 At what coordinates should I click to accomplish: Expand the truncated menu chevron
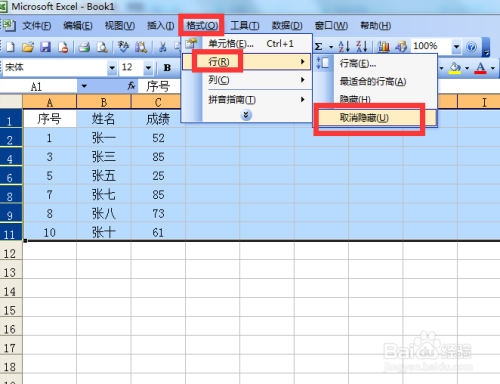pos(246,115)
